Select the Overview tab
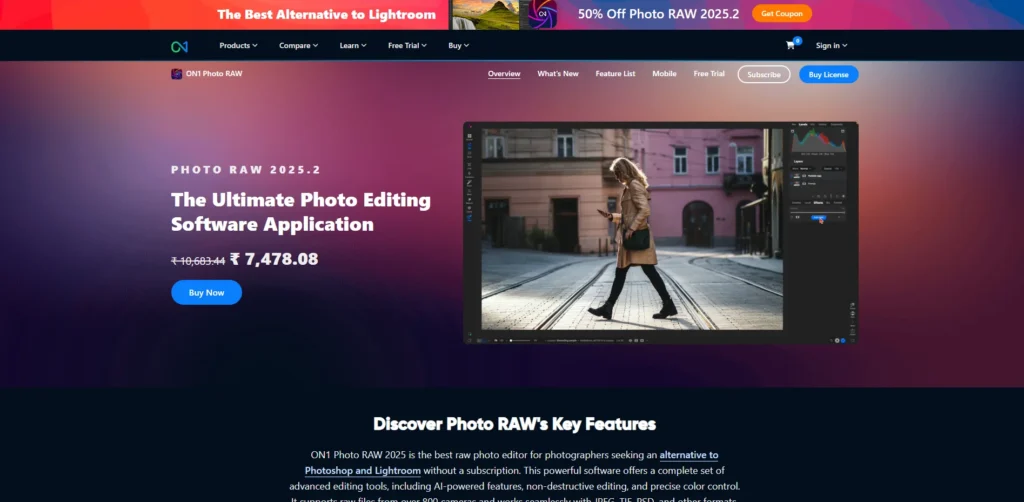Viewport: 1024px width, 502px height. coord(504,74)
